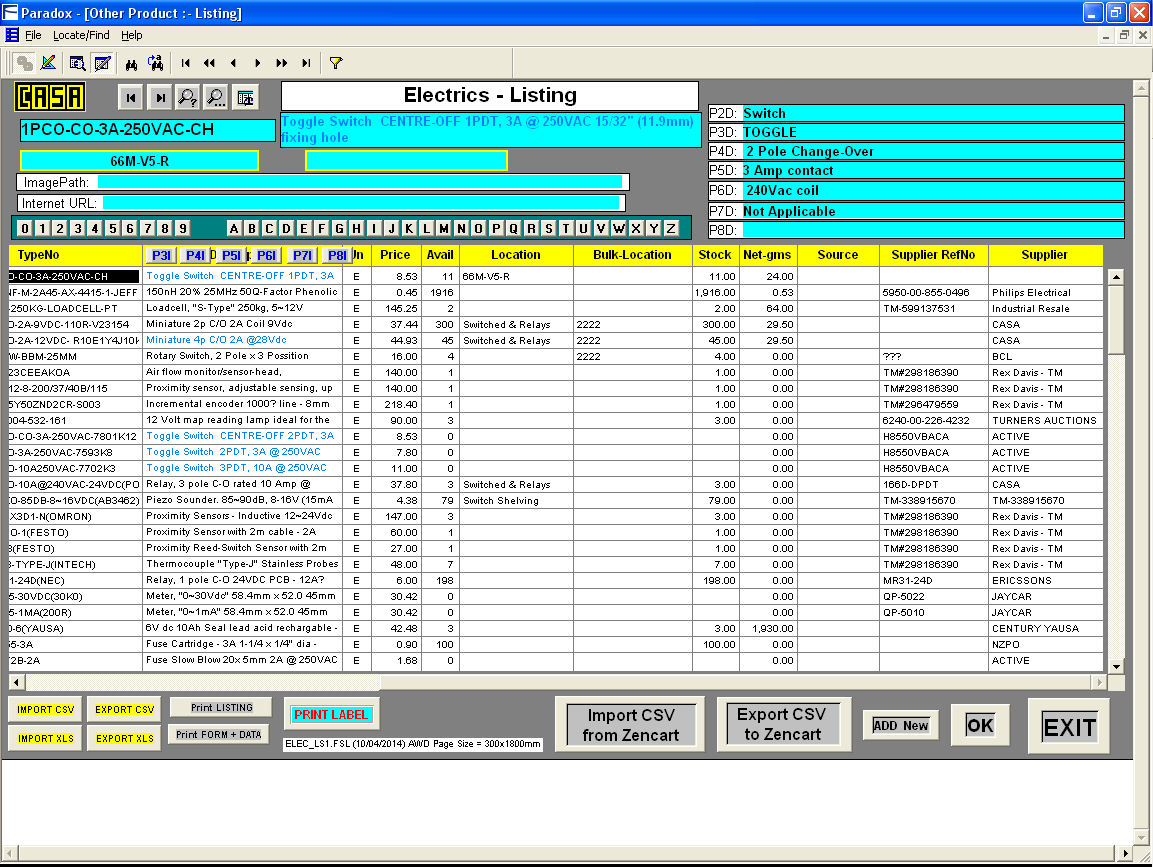Click the grey last-record button on the form
Screen dimensions: 1153x867
point(160,97)
